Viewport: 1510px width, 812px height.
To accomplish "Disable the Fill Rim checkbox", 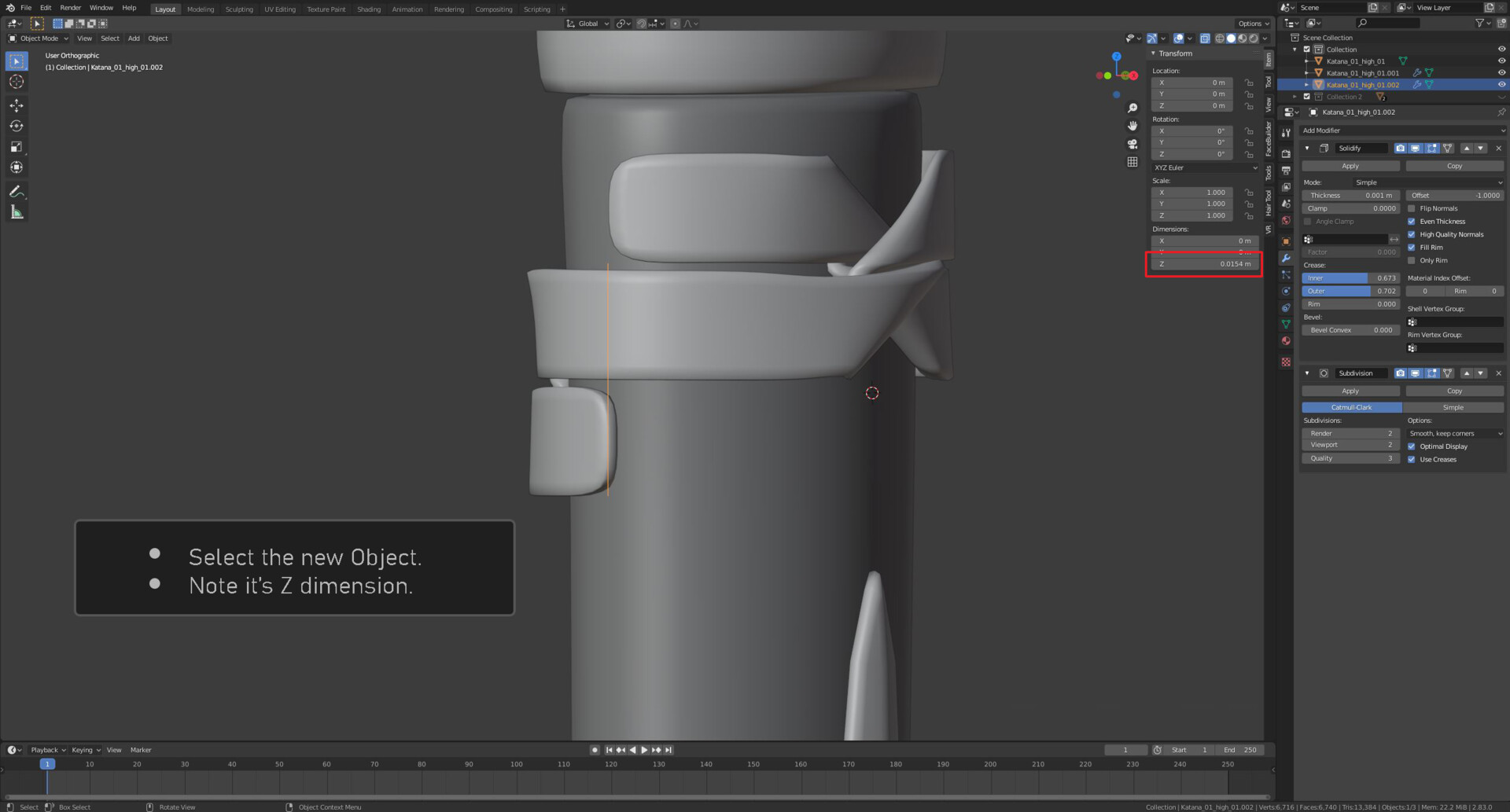I will pos(1412,248).
